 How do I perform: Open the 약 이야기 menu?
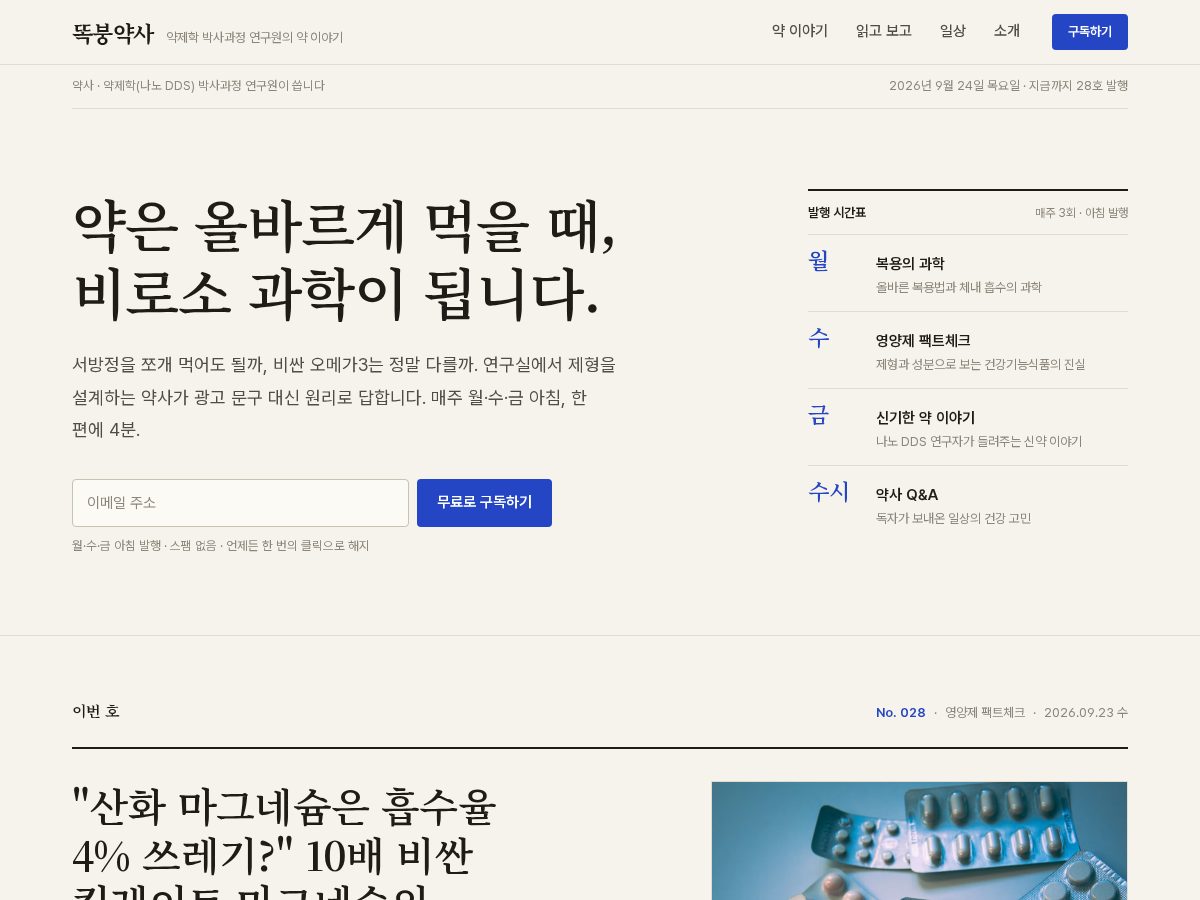pyautogui.click(x=800, y=31)
